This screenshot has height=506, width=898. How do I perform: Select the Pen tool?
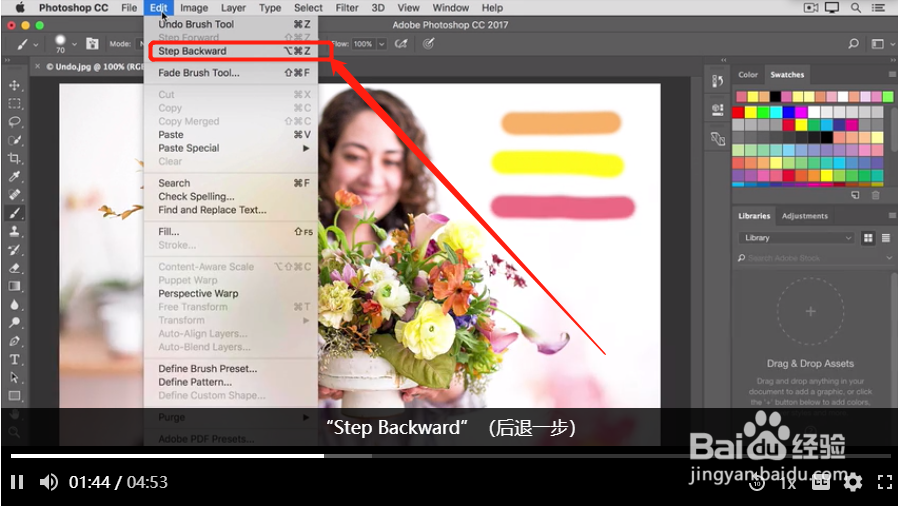point(14,341)
